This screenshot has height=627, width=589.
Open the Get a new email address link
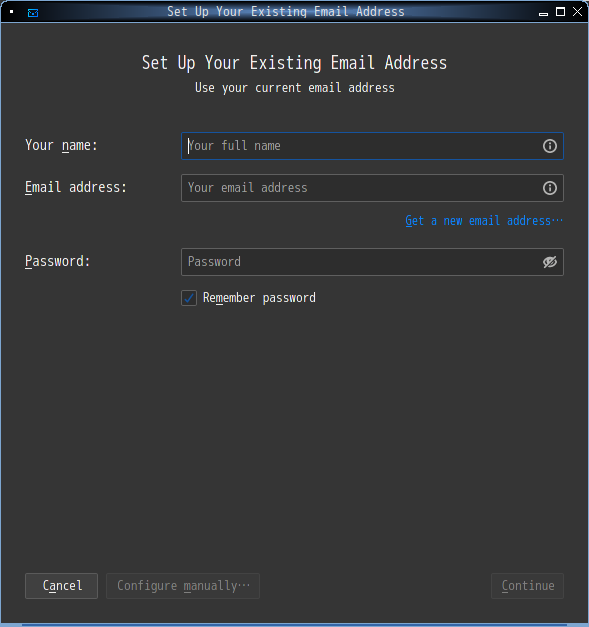point(484,221)
